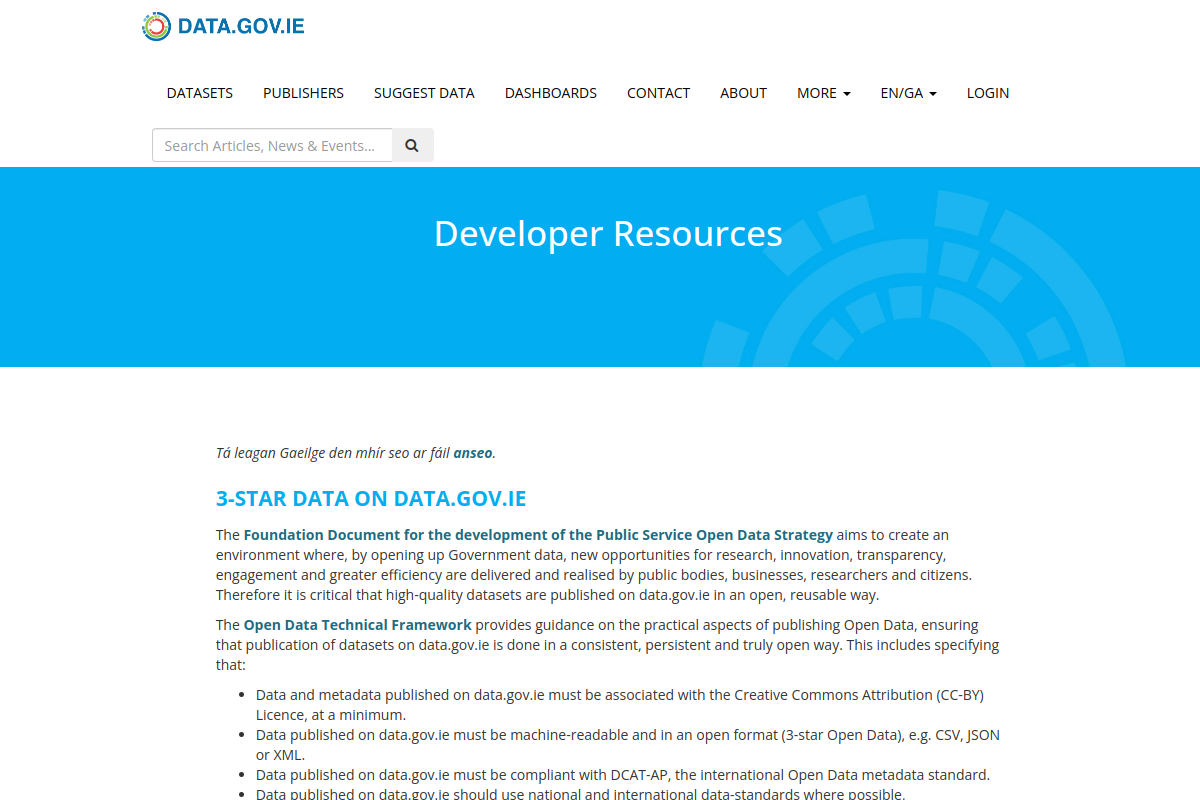Open the Open Data Technical Framework link

(357, 625)
